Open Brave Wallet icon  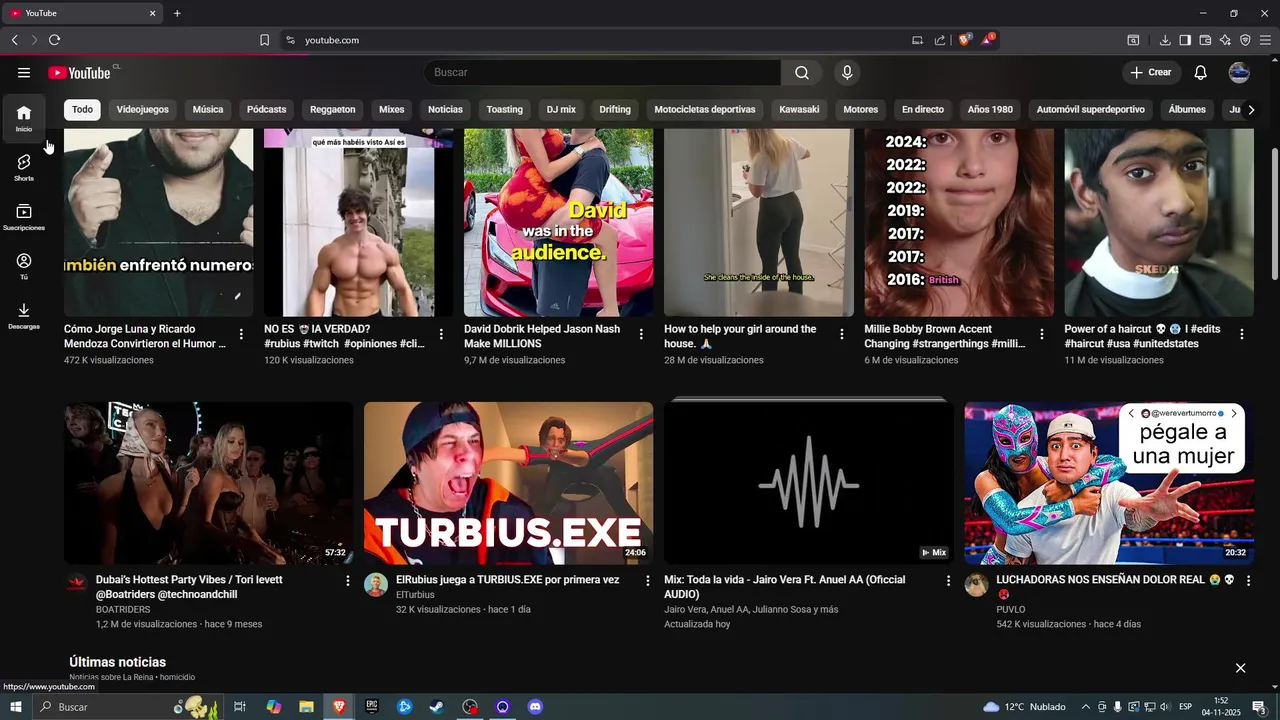tap(1205, 40)
